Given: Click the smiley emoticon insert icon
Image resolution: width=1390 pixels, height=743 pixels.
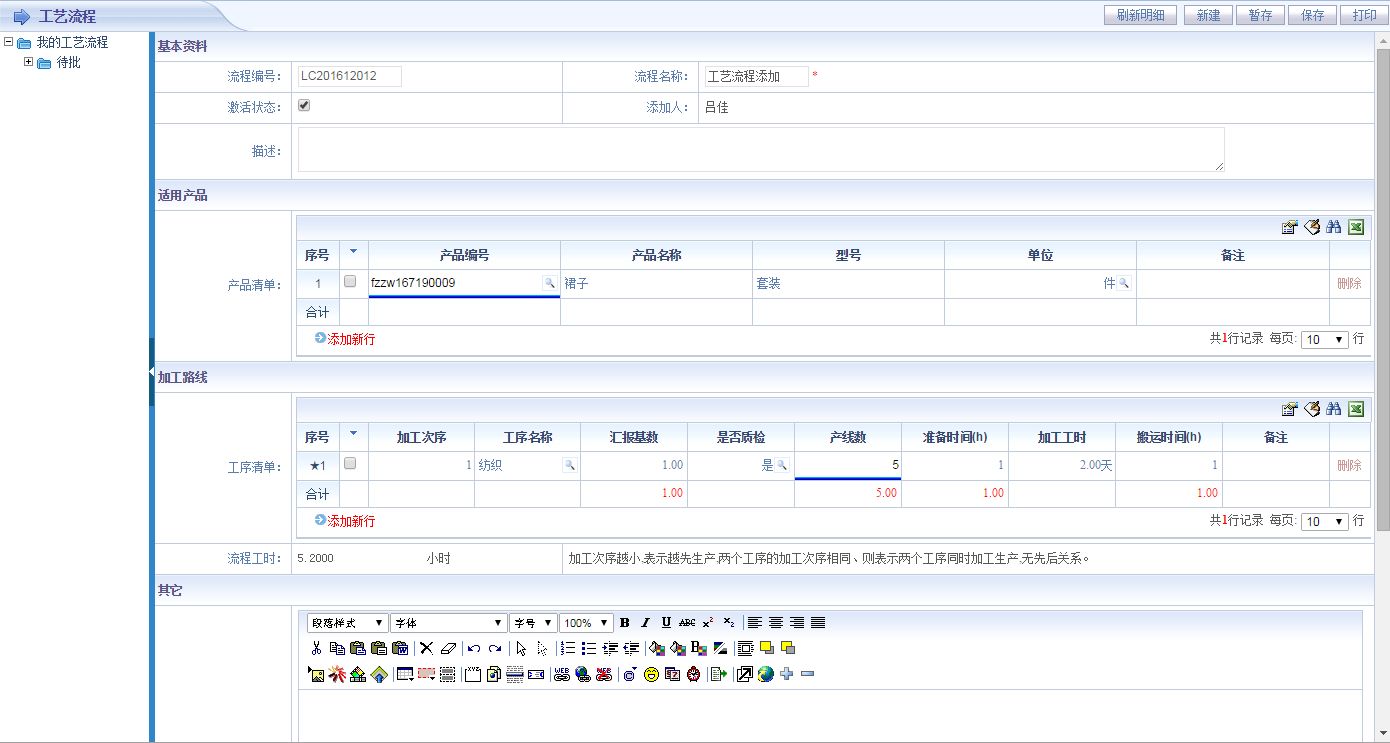Looking at the screenshot, I should tap(651, 673).
